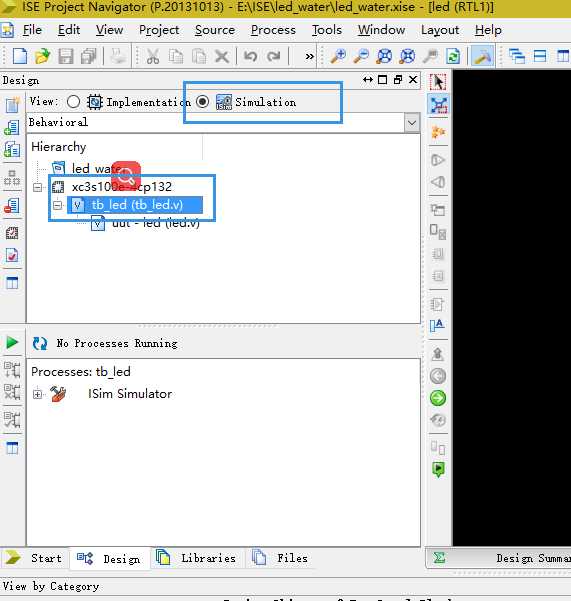Collapse the xc3s100e-4cp132 device node

(38, 187)
